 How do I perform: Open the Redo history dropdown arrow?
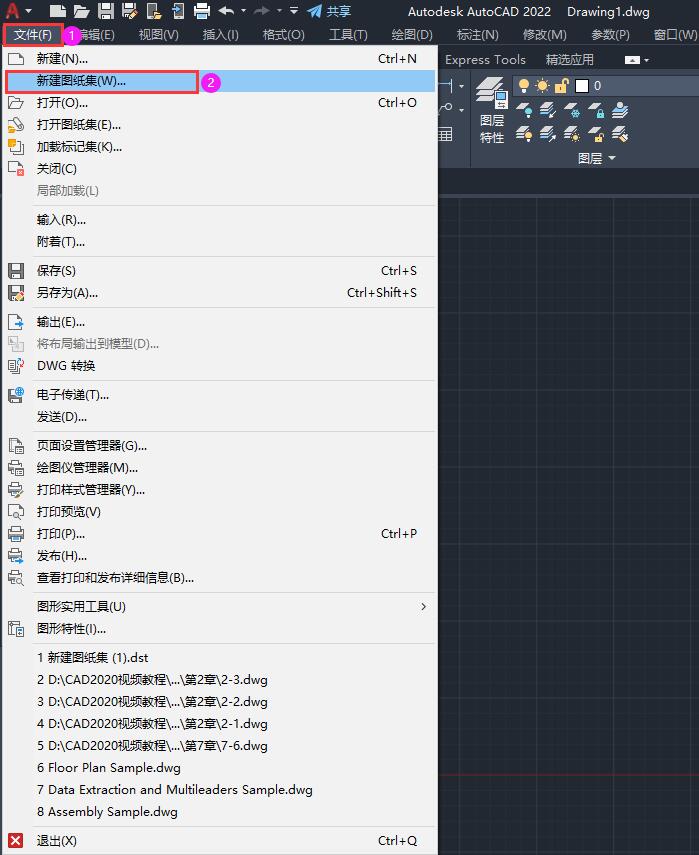(279, 10)
